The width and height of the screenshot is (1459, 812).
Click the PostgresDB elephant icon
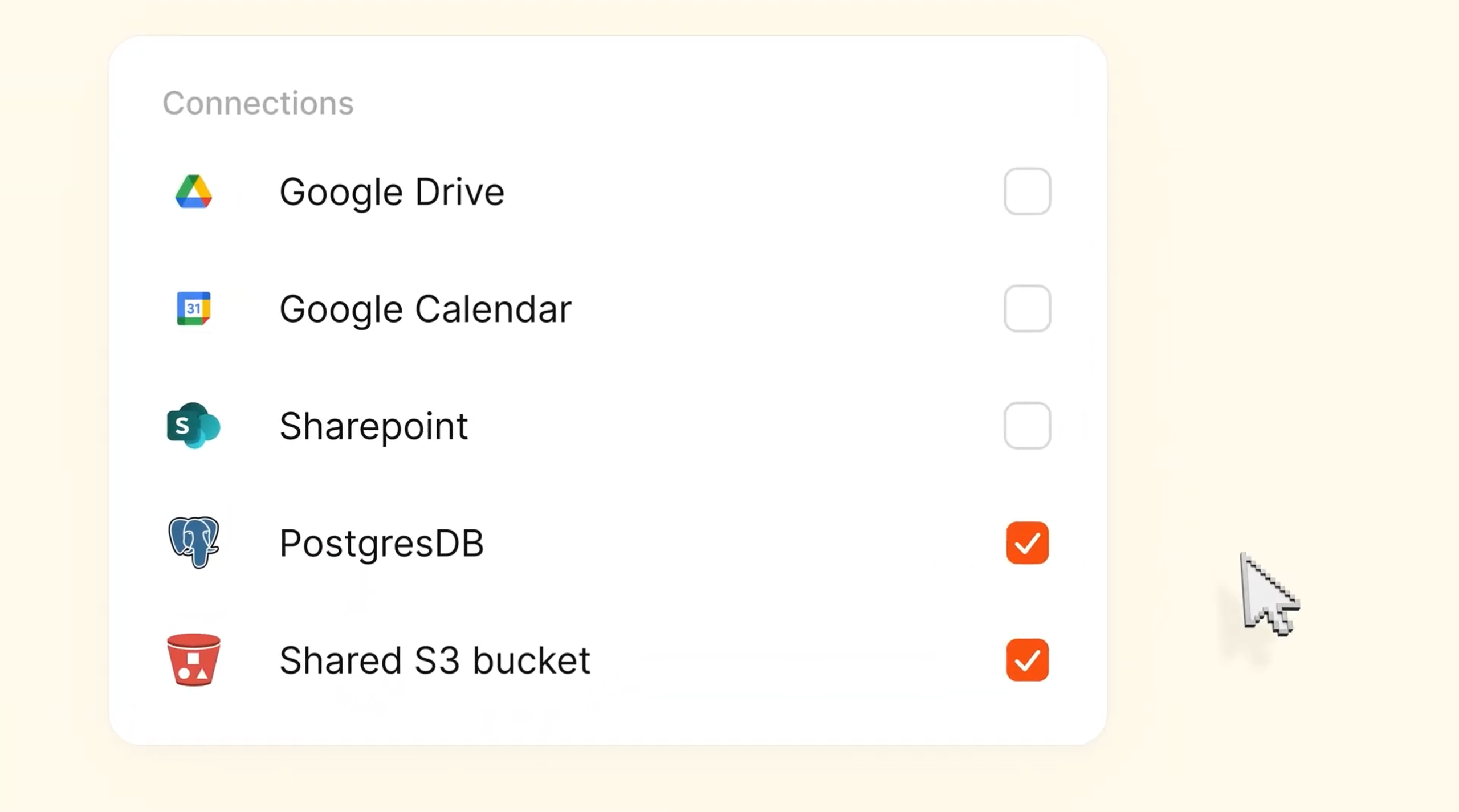click(194, 542)
